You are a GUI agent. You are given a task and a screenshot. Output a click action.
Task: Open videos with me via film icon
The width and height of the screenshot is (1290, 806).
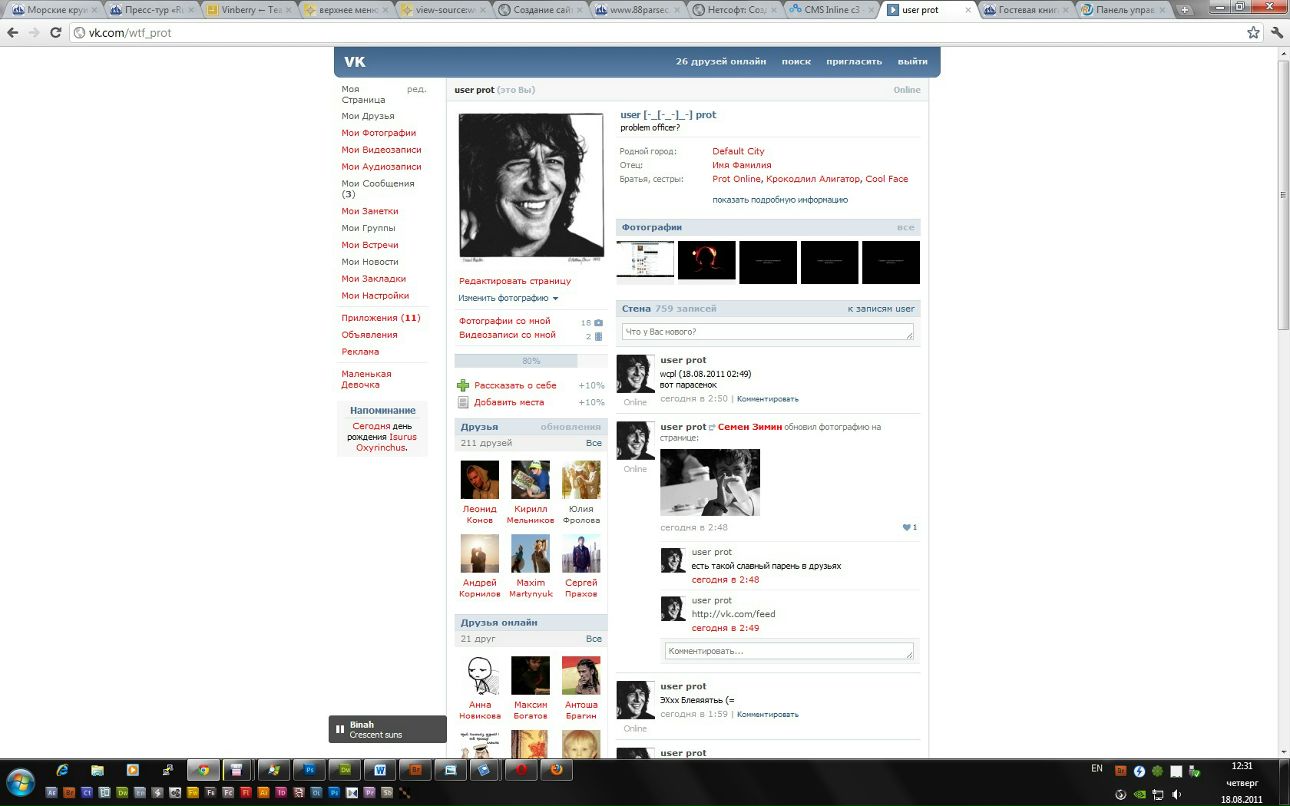[x=598, y=336]
